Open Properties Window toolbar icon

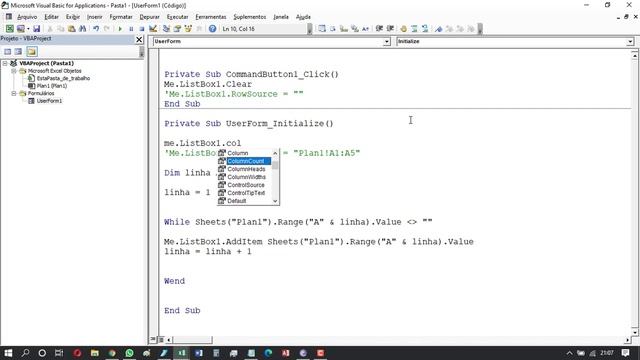(x=177, y=29)
